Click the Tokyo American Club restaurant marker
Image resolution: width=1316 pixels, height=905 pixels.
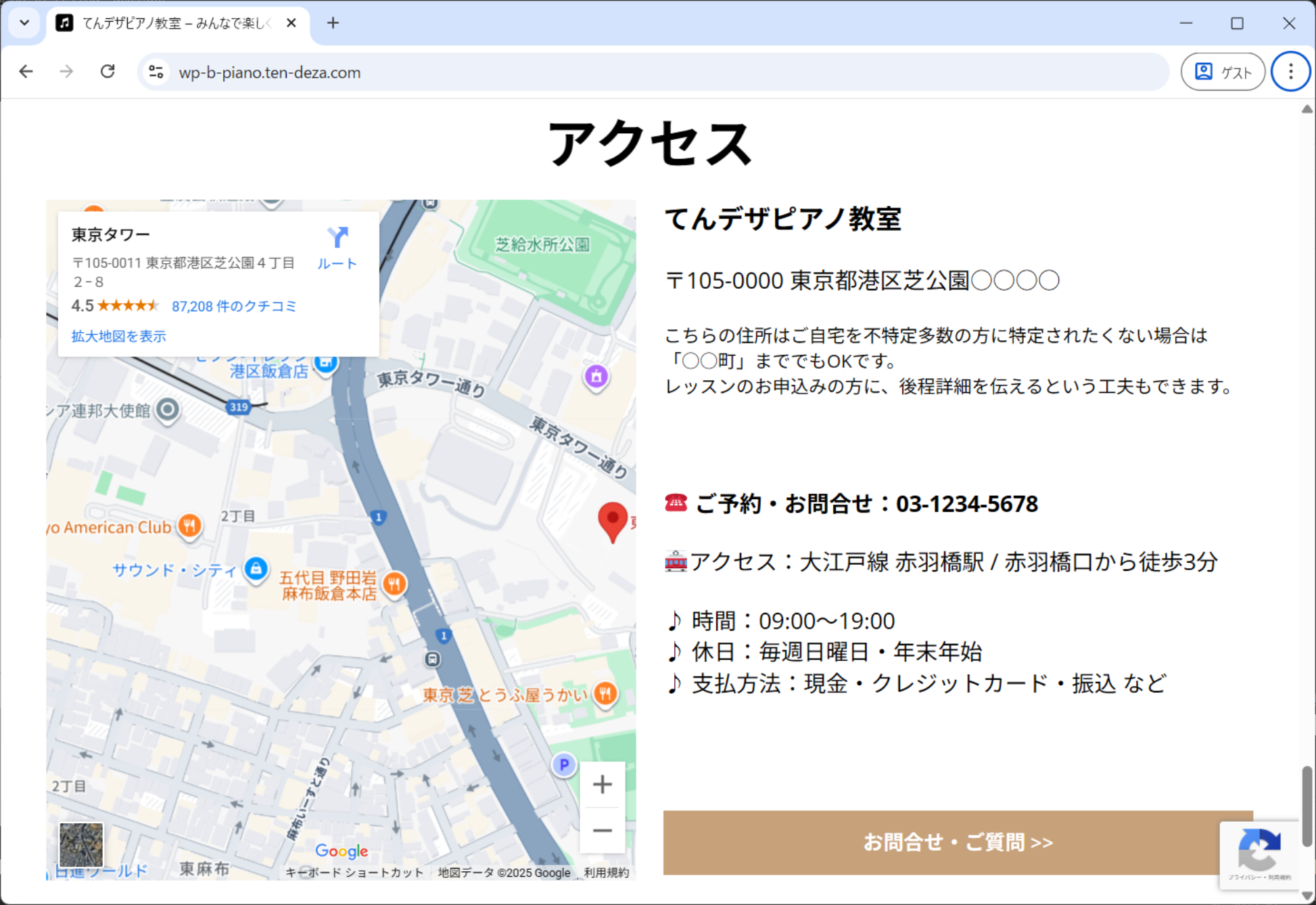click(x=190, y=526)
